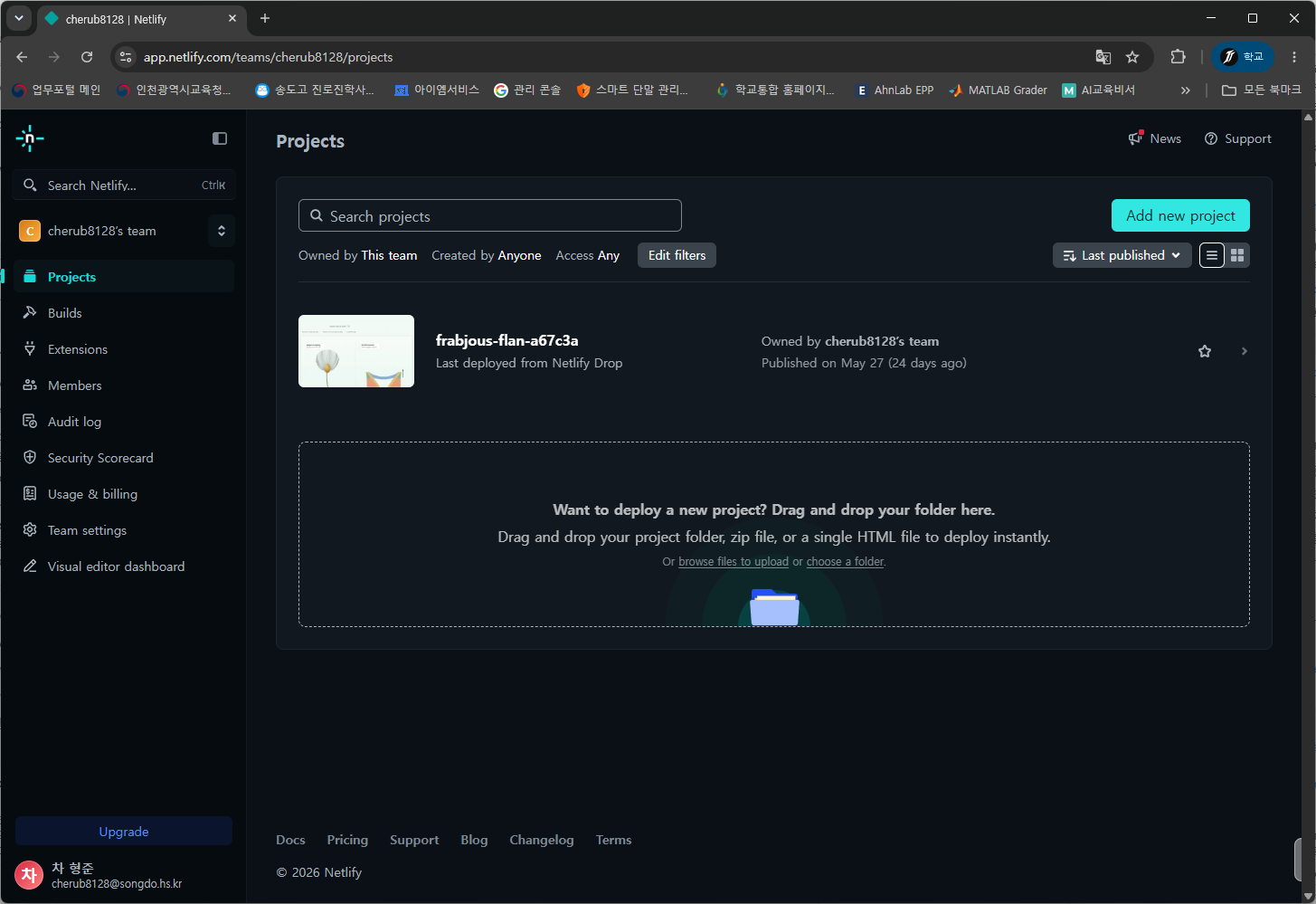This screenshot has width=1316, height=904.
Task: Click choose a folder link
Action: click(x=845, y=562)
